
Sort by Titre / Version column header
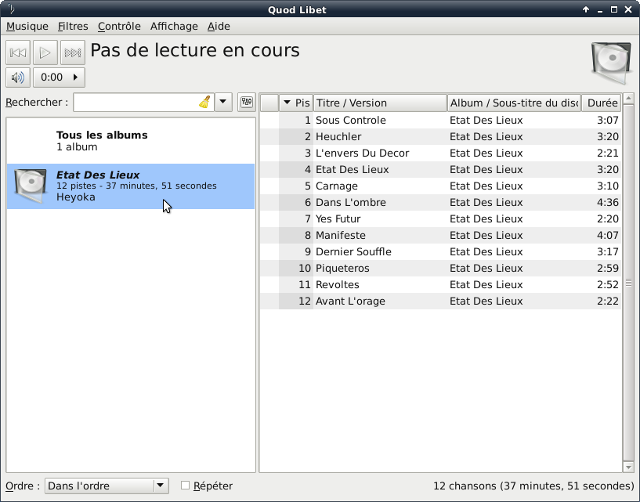pos(379,103)
